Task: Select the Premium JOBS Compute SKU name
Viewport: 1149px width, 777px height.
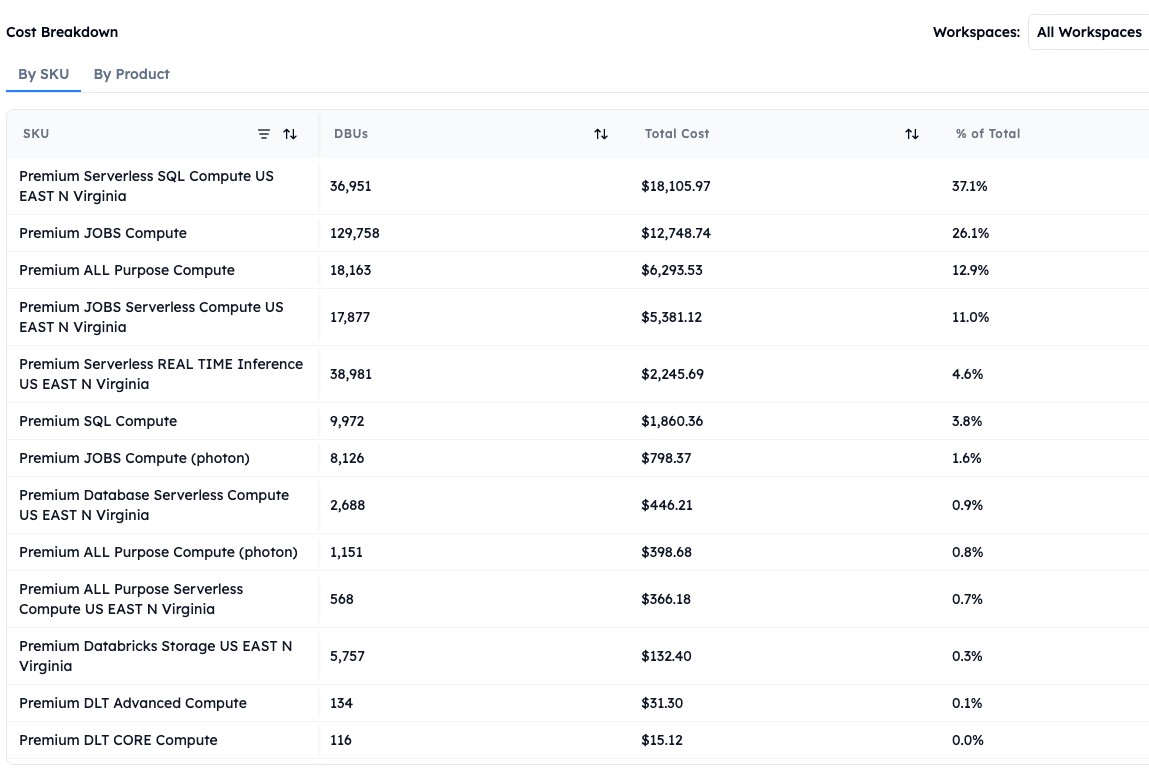Action: 103,233
